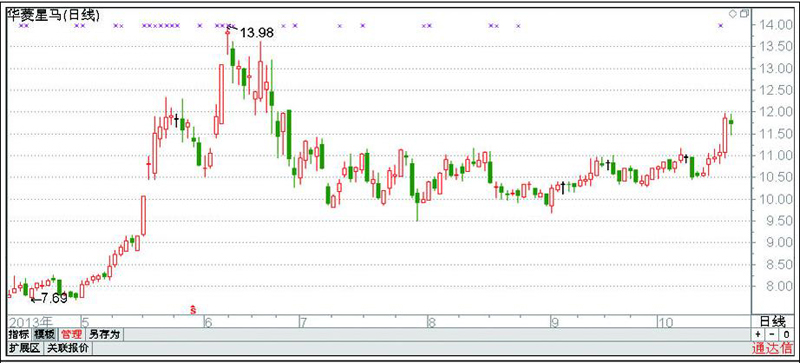800x363 pixels.
Task: Click the first purple x marker at top-left
Action: pos(21,25)
